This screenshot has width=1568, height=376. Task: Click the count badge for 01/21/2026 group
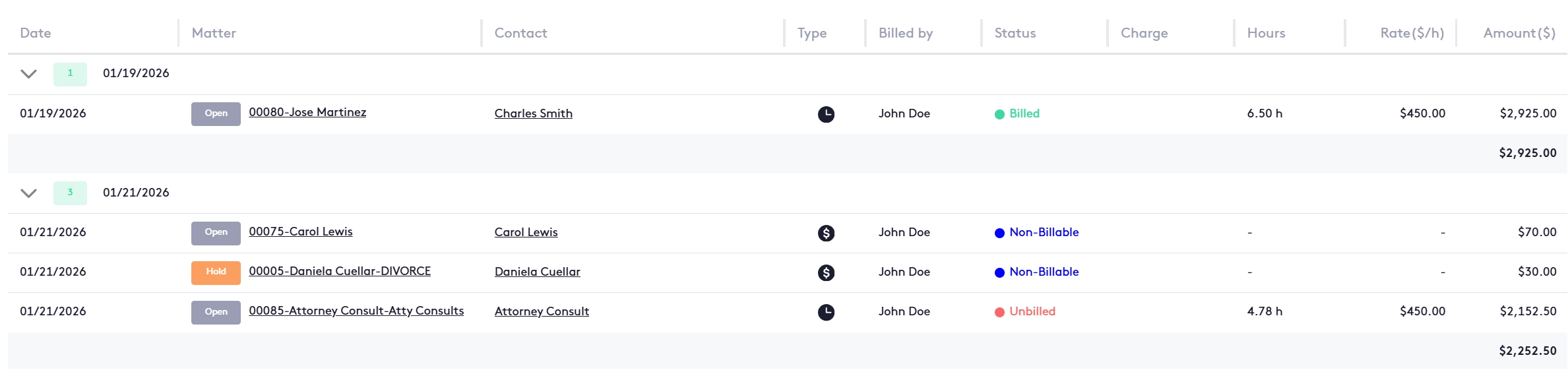[70, 193]
